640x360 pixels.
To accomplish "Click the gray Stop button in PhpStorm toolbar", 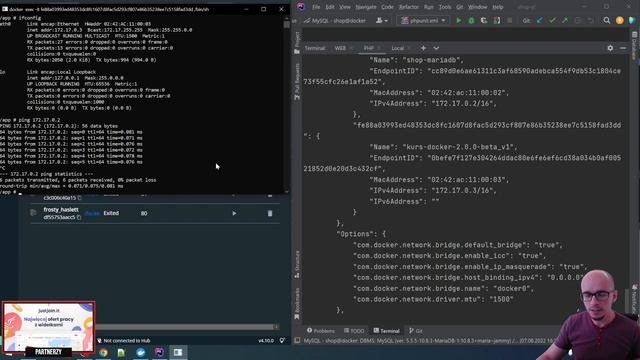I will pyautogui.click(x=509, y=20).
